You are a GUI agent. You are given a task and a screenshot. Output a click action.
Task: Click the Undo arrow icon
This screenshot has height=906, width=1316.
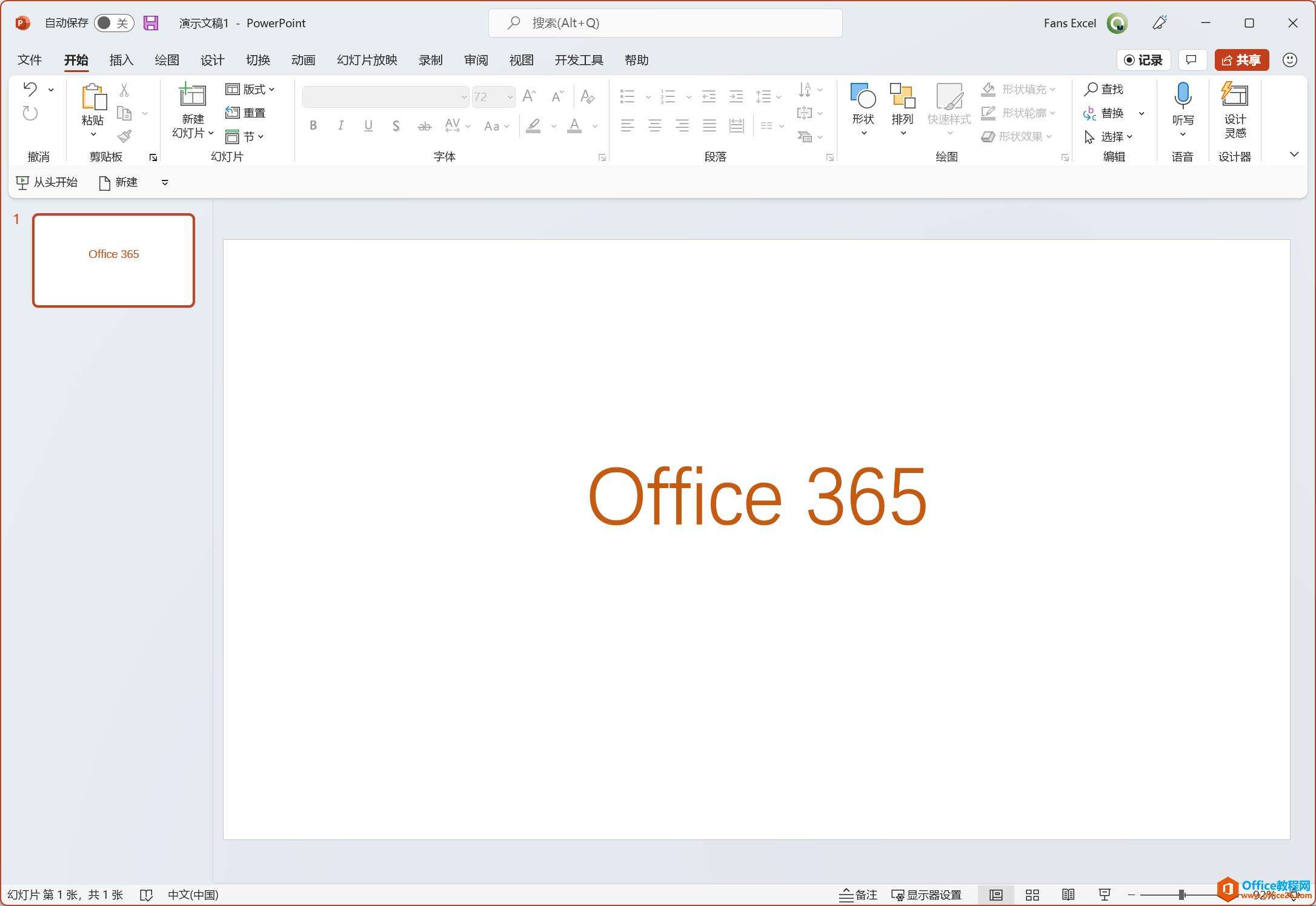pyautogui.click(x=30, y=89)
